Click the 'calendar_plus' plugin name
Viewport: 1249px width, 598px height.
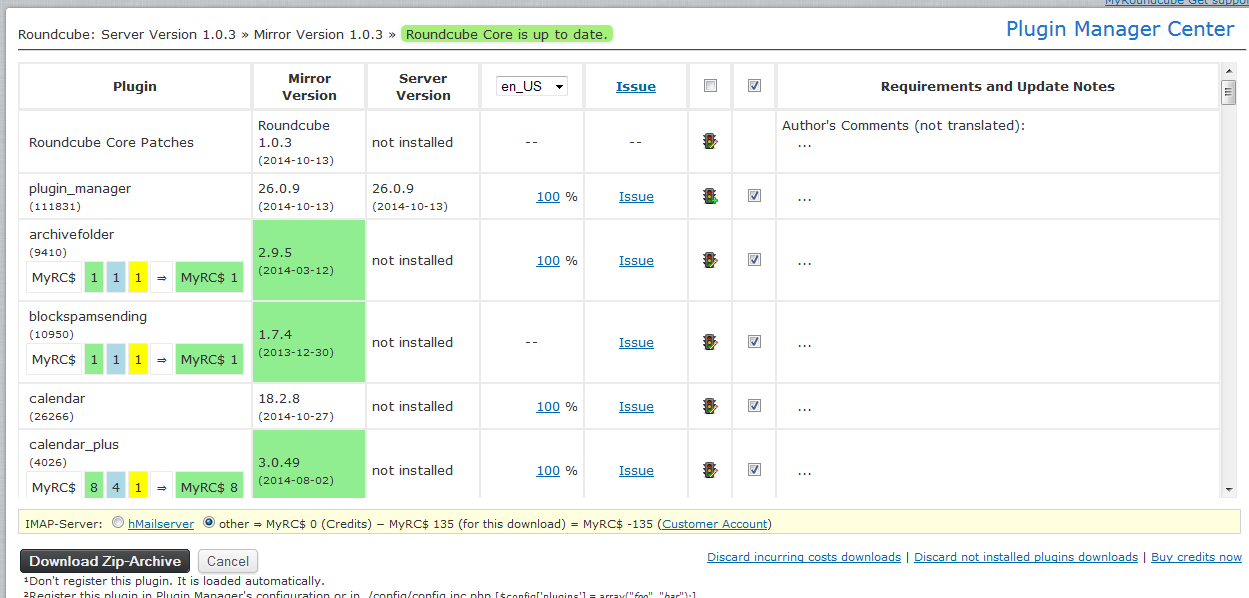(74, 445)
